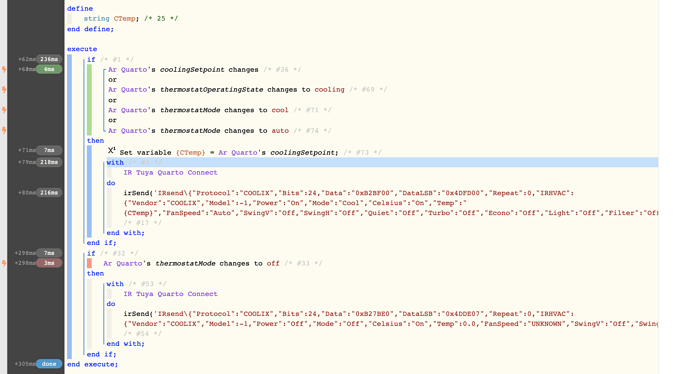This screenshot has width=690, height=374.
Task: Click the with #53 statement
Action: pos(136,284)
